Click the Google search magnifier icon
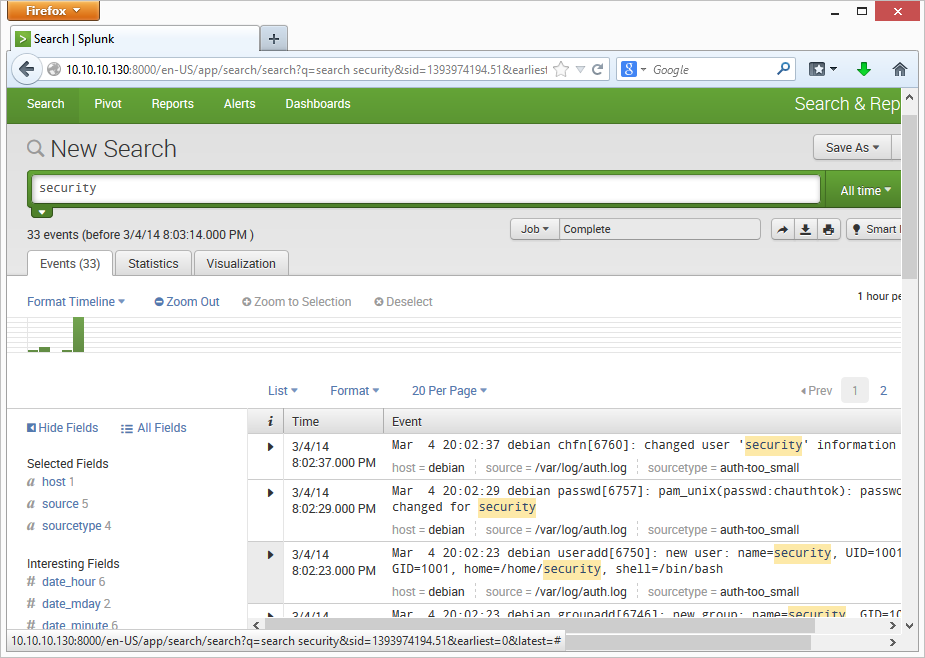Image resolution: width=925 pixels, height=658 pixels. [783, 69]
